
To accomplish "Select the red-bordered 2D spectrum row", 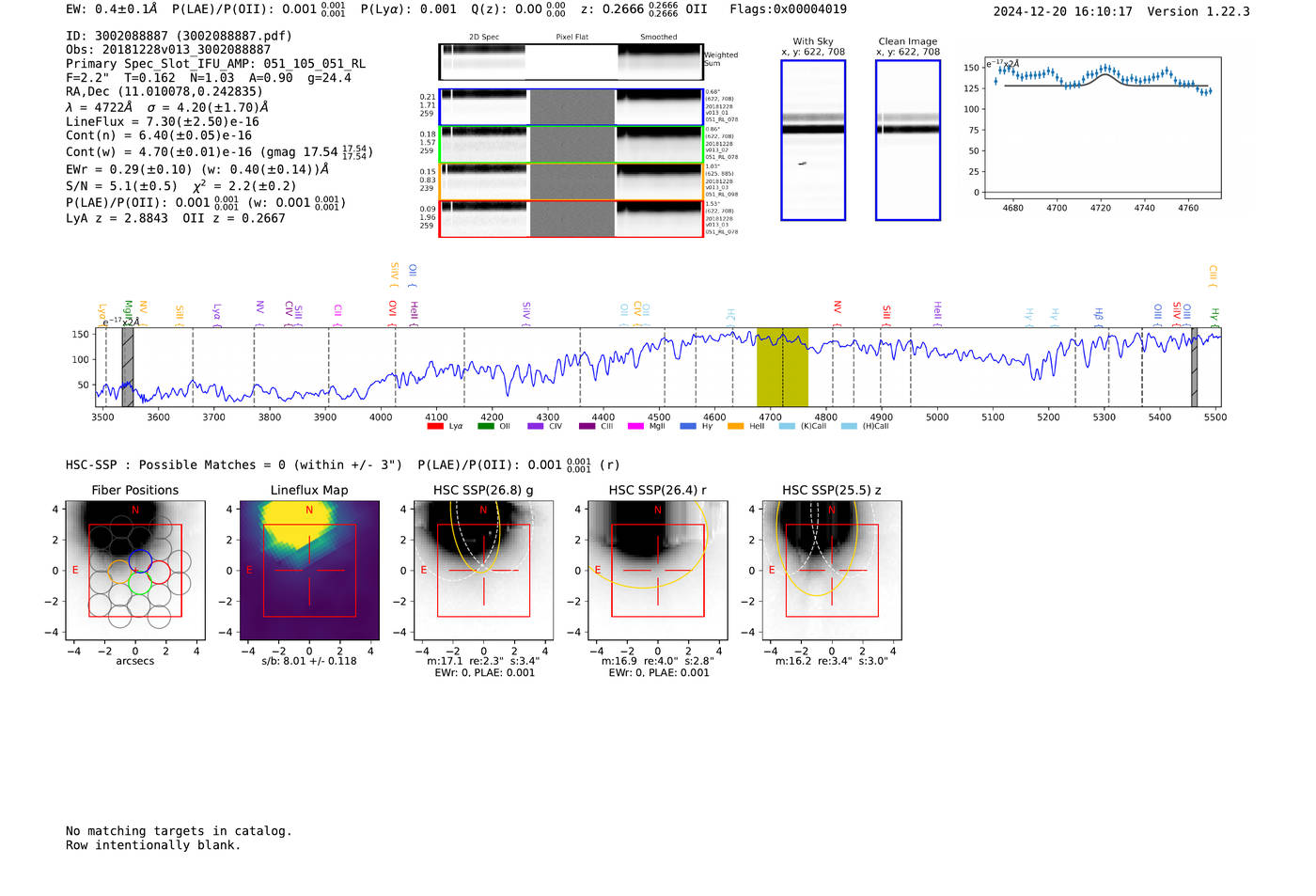I will tap(571, 218).
